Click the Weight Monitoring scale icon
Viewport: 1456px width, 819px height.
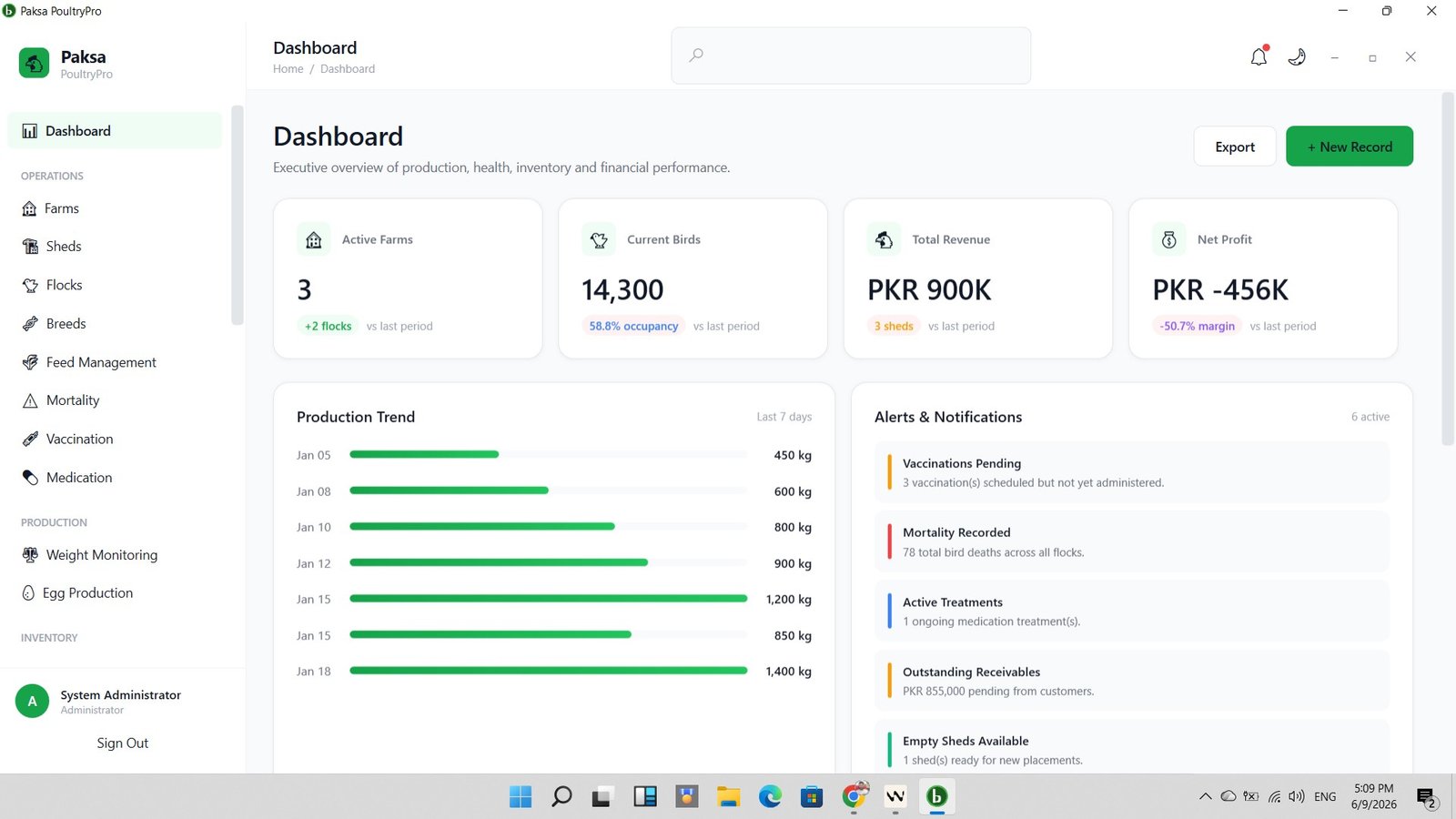click(x=30, y=555)
